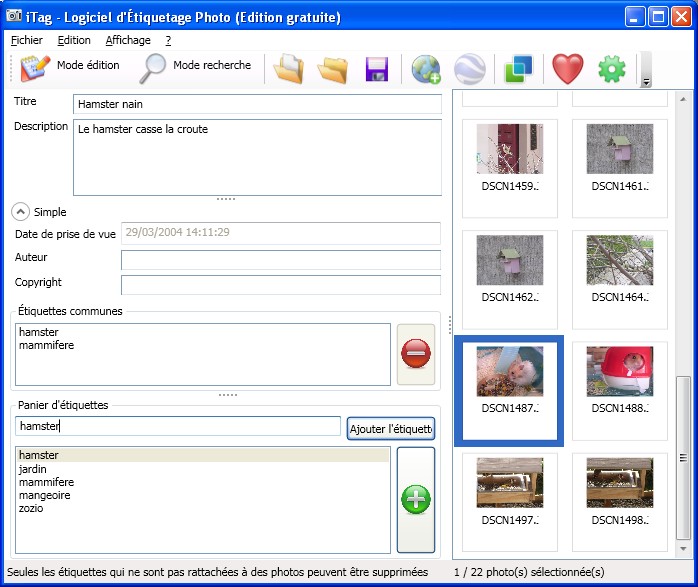This screenshot has width=698, height=587.
Task: Click the open files folder icon
Action: (x=288, y=69)
